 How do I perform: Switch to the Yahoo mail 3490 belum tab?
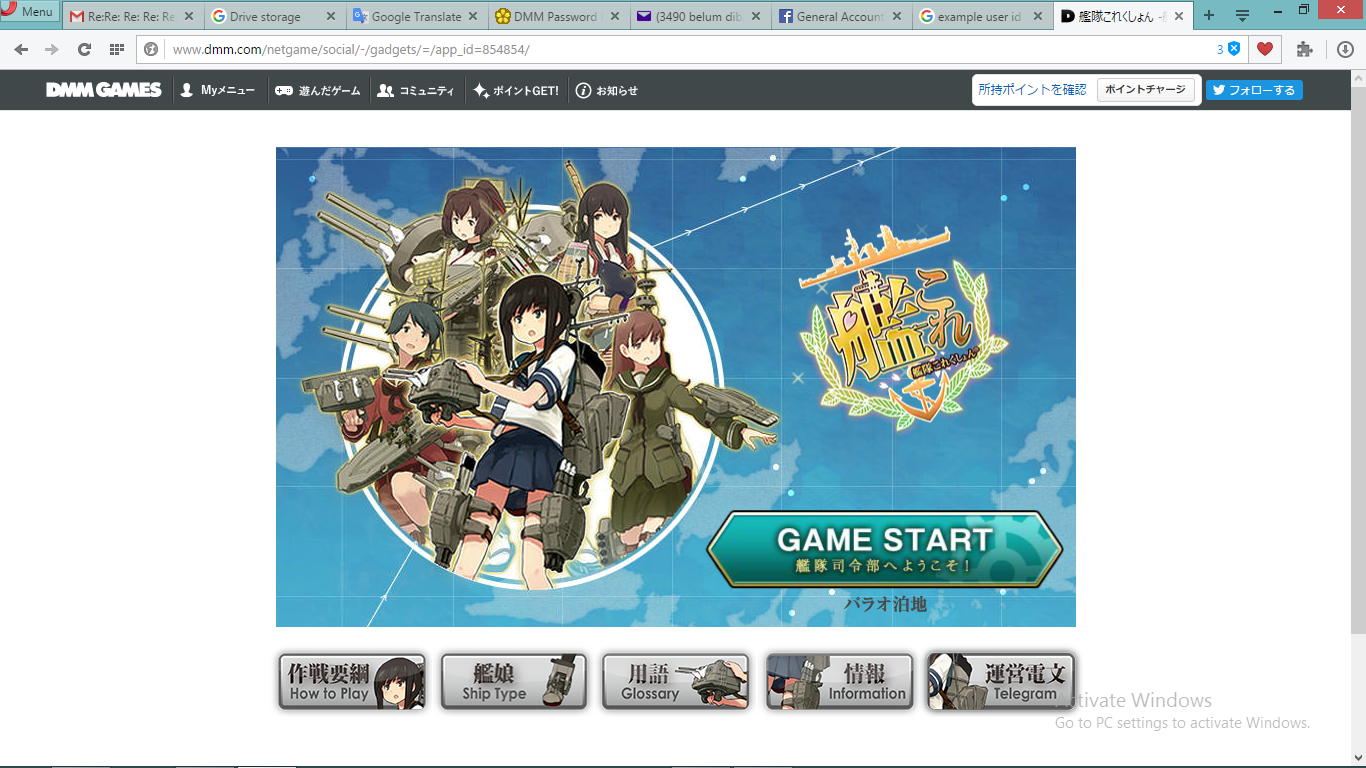coord(700,17)
